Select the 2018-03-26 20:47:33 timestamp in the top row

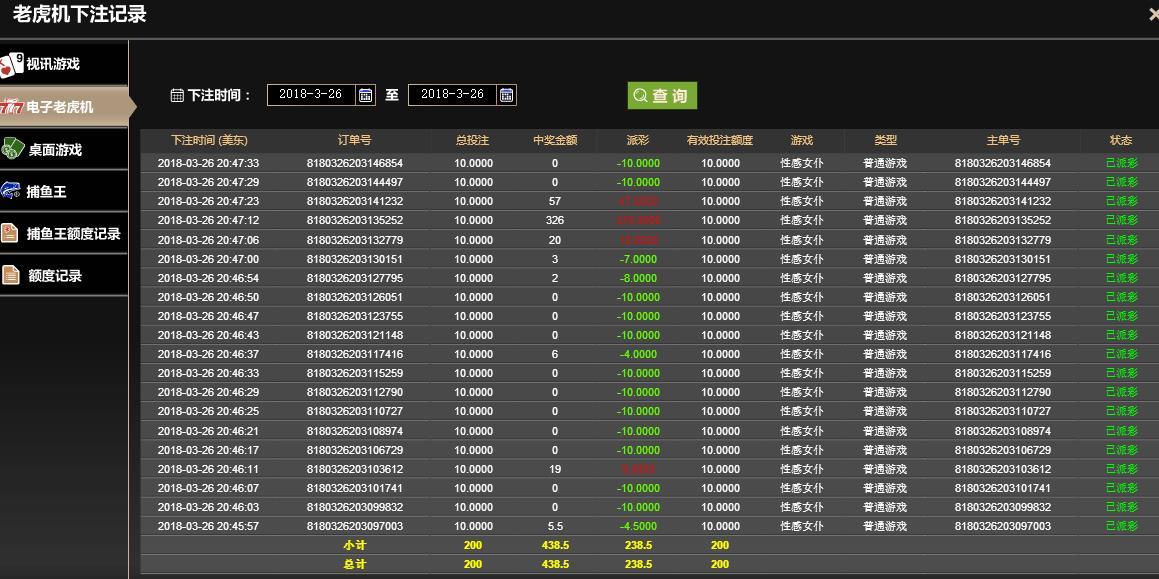208,163
